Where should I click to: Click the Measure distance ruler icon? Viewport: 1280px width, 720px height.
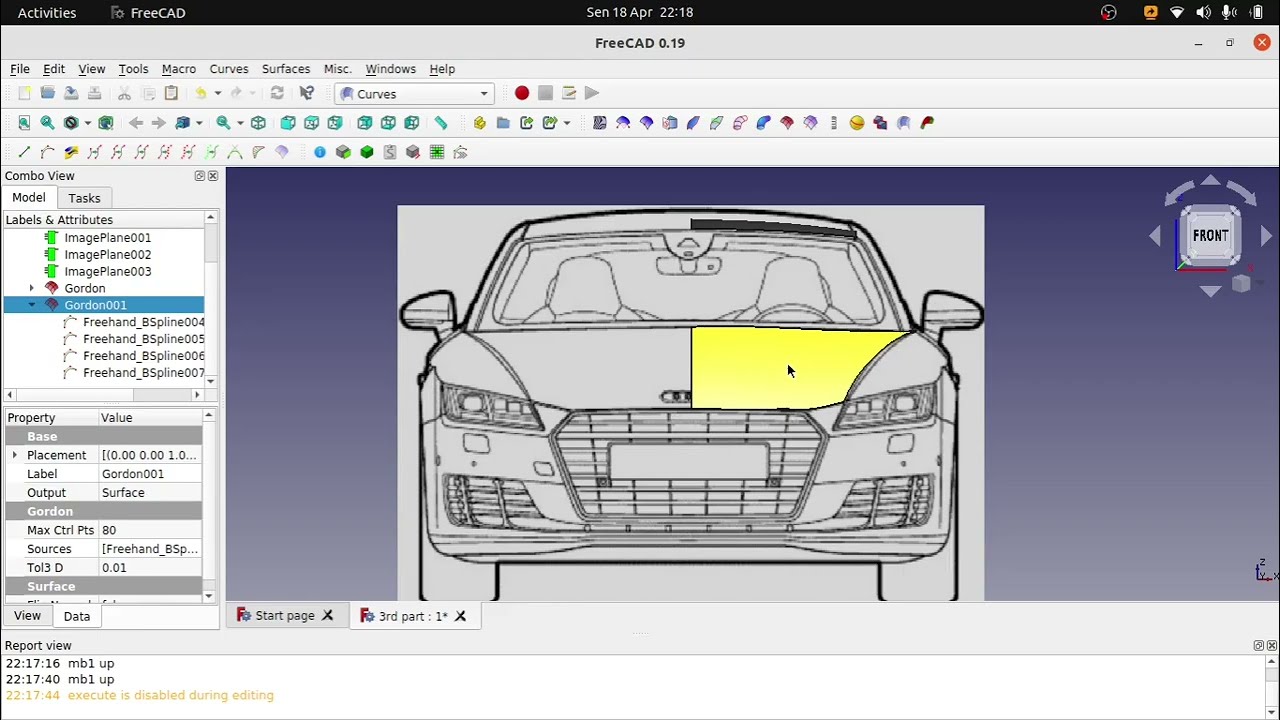pyautogui.click(x=441, y=123)
